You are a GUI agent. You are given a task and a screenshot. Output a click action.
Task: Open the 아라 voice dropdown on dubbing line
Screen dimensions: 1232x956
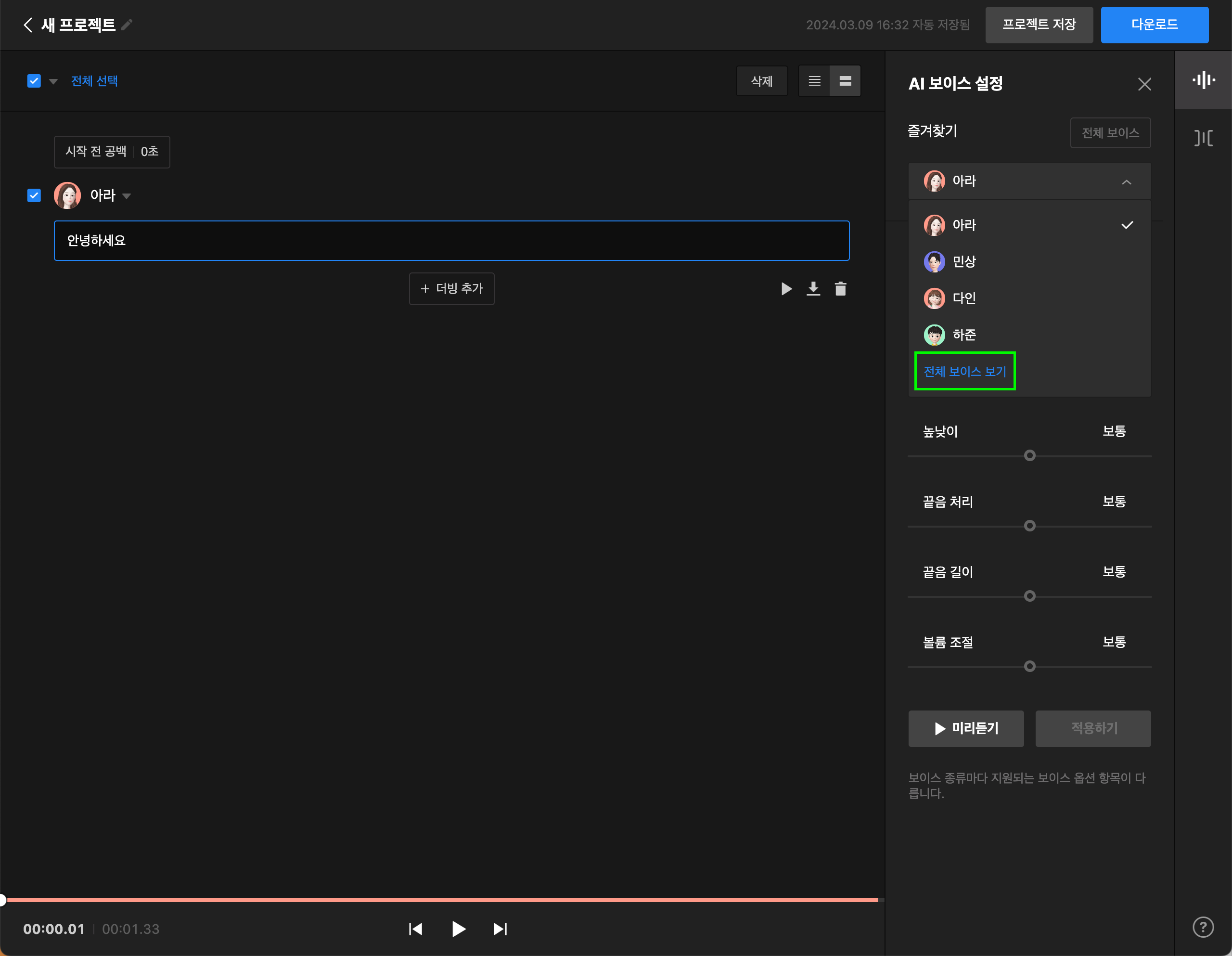pos(127,196)
